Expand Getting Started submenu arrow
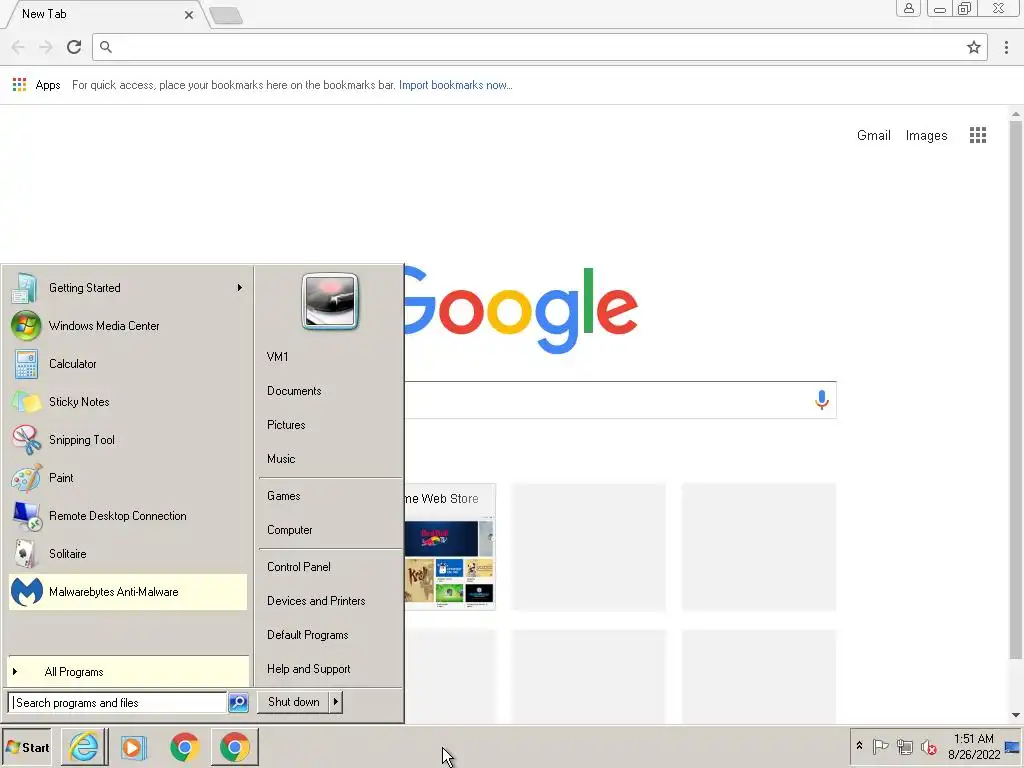 [240, 288]
